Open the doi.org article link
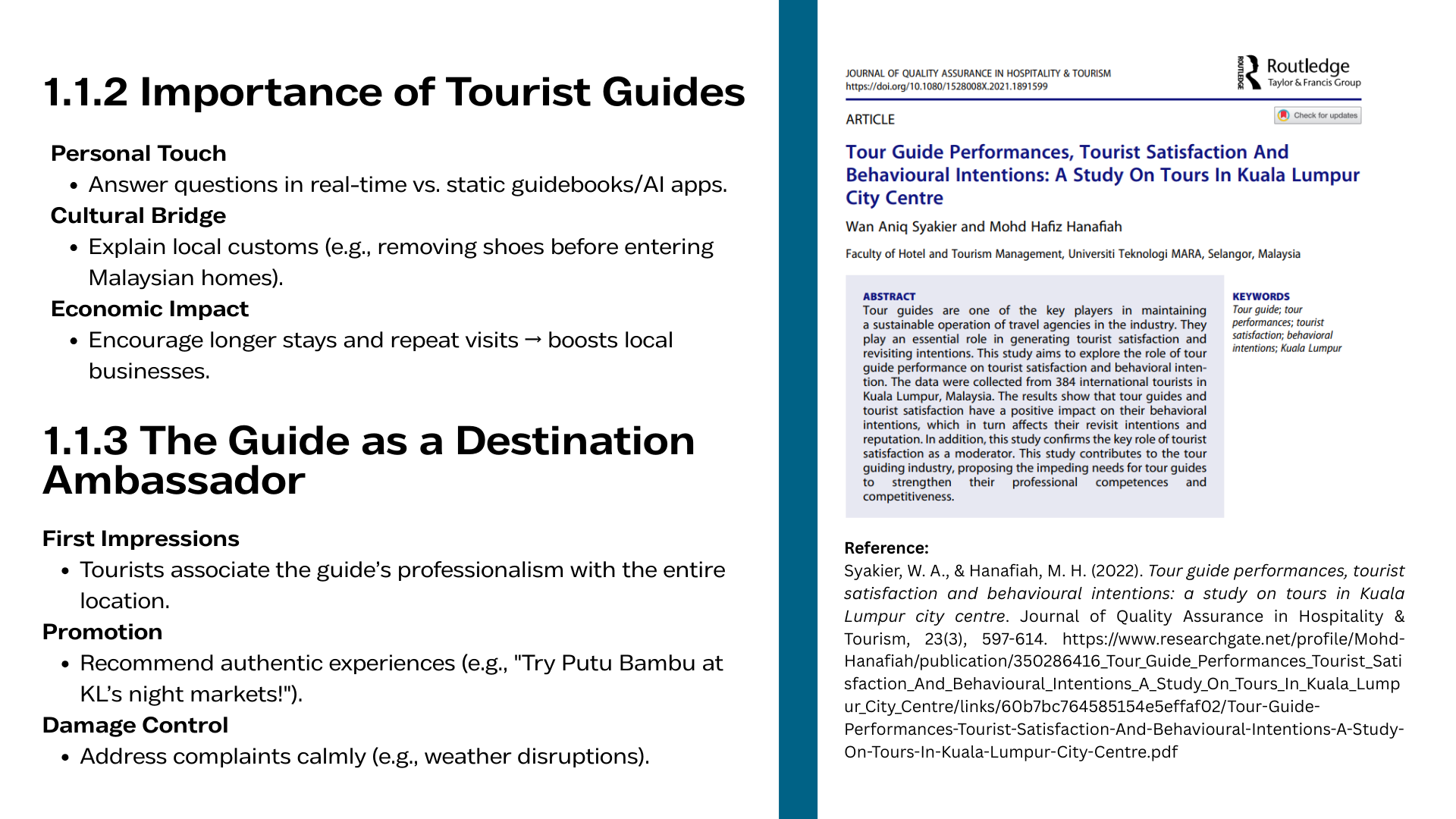Screen dimensions: 1456x819 [x=946, y=86]
